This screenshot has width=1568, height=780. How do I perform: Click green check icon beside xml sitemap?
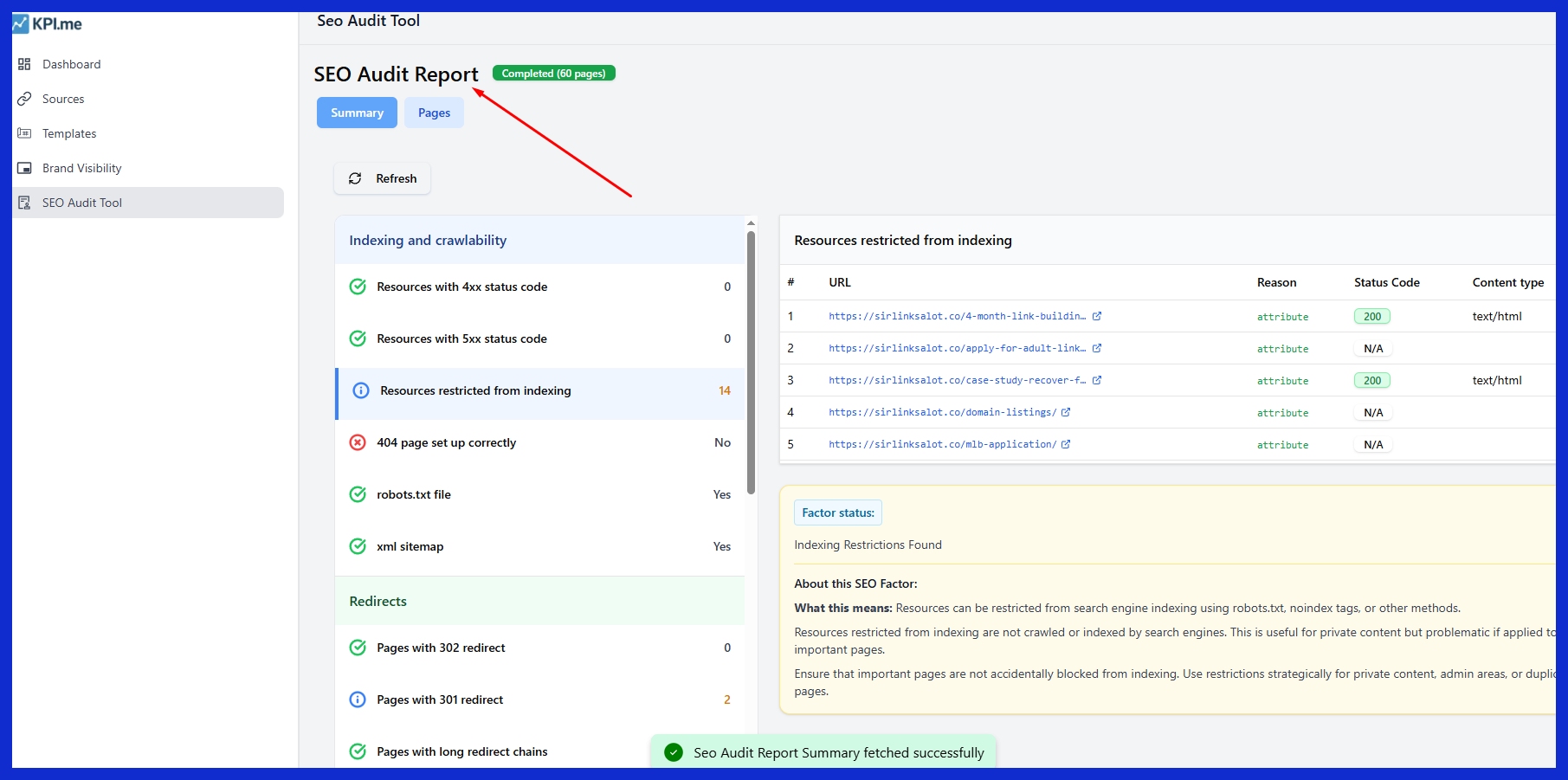point(358,546)
